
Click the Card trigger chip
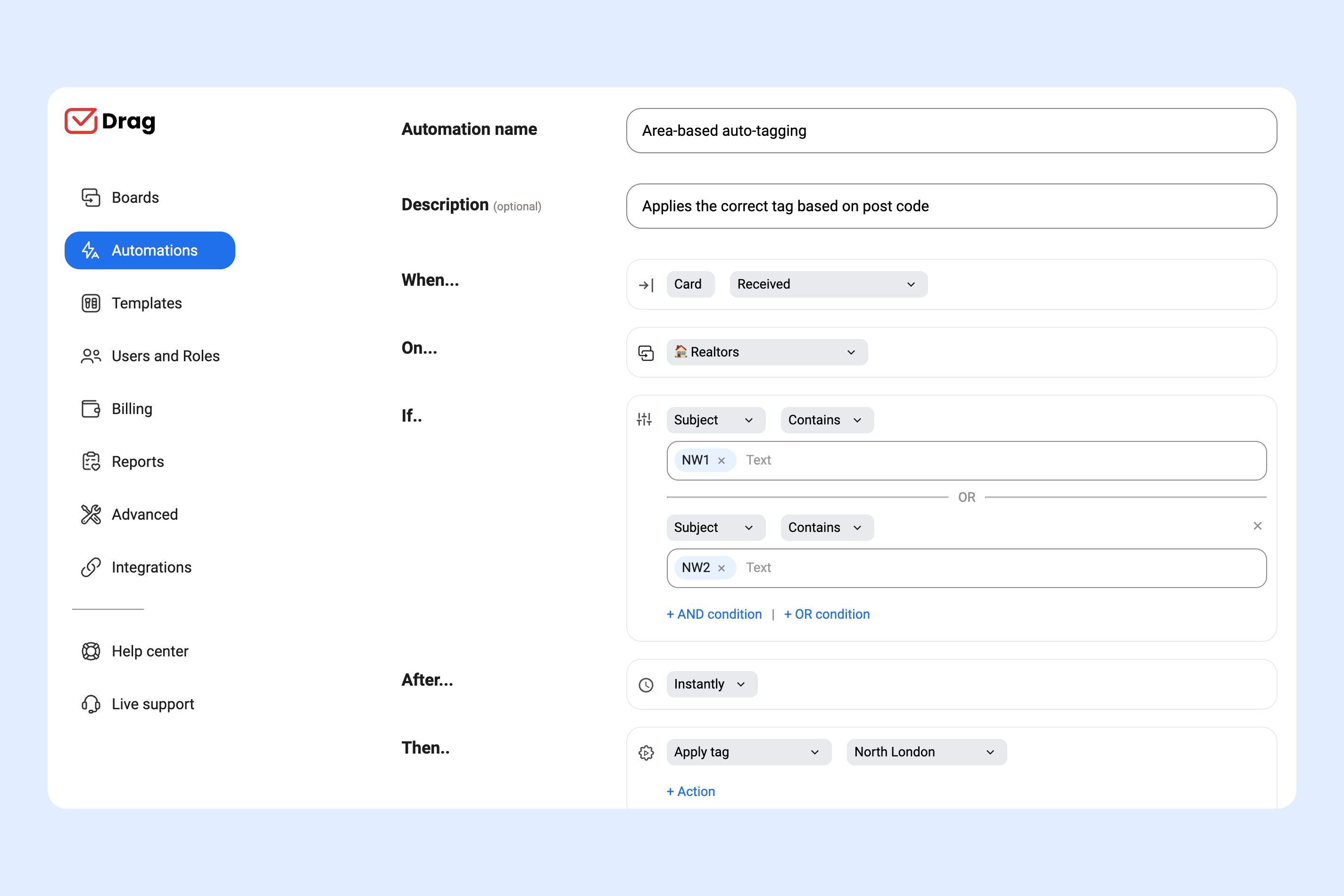690,284
